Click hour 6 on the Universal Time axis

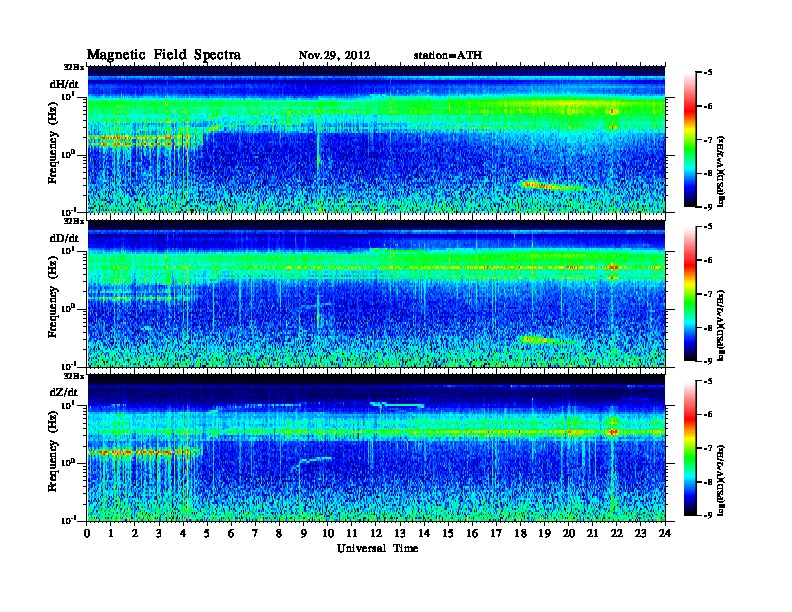pyautogui.click(x=231, y=534)
